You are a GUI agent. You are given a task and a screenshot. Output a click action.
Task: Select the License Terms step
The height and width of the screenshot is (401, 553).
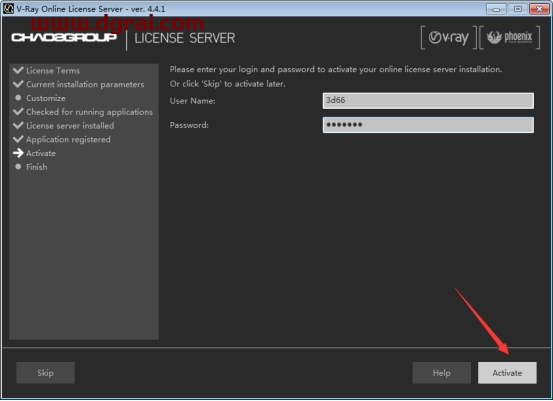53,71
